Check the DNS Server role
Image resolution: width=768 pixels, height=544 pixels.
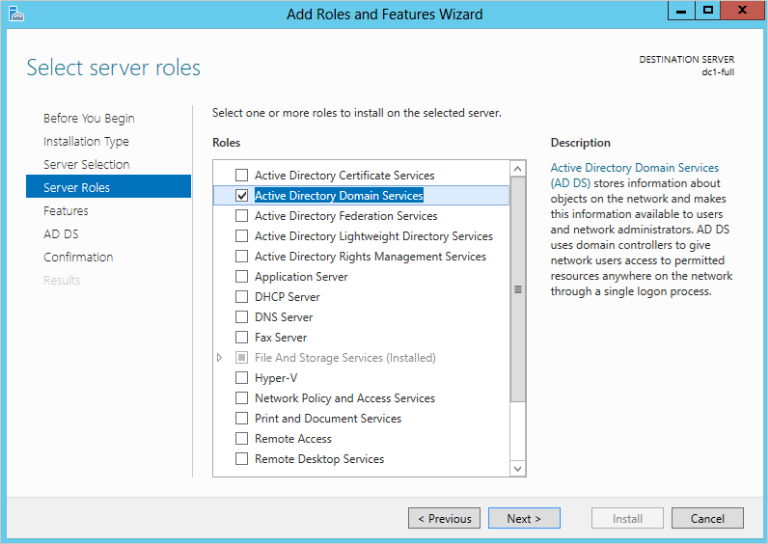pyautogui.click(x=241, y=317)
